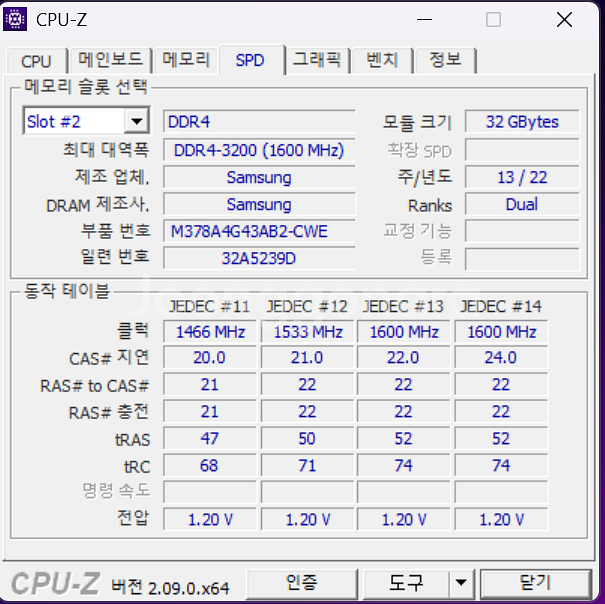Open the 메인보드 tab
The width and height of the screenshot is (605, 604).
click(x=111, y=60)
